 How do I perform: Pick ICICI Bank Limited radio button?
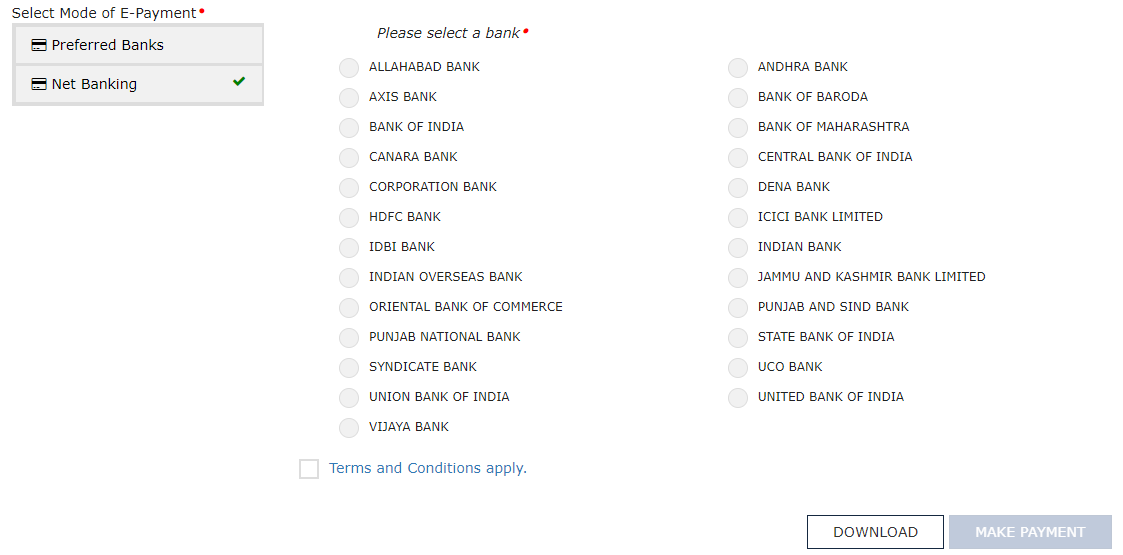pyautogui.click(x=738, y=218)
